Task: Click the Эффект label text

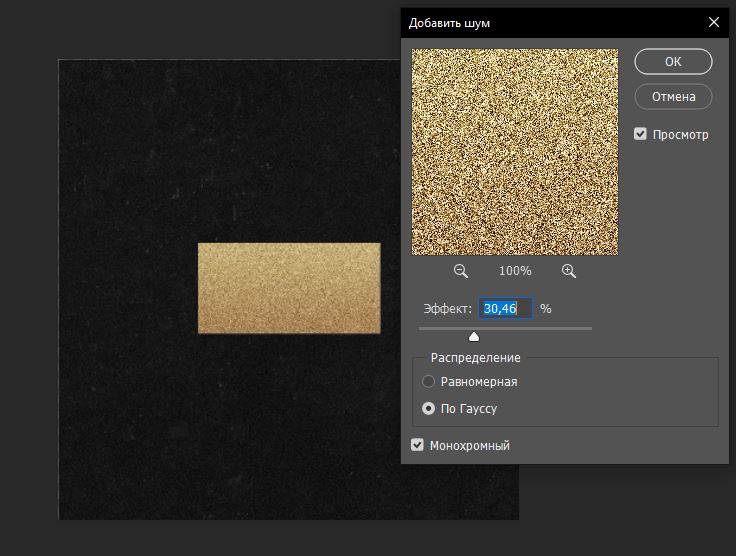Action: point(446,309)
